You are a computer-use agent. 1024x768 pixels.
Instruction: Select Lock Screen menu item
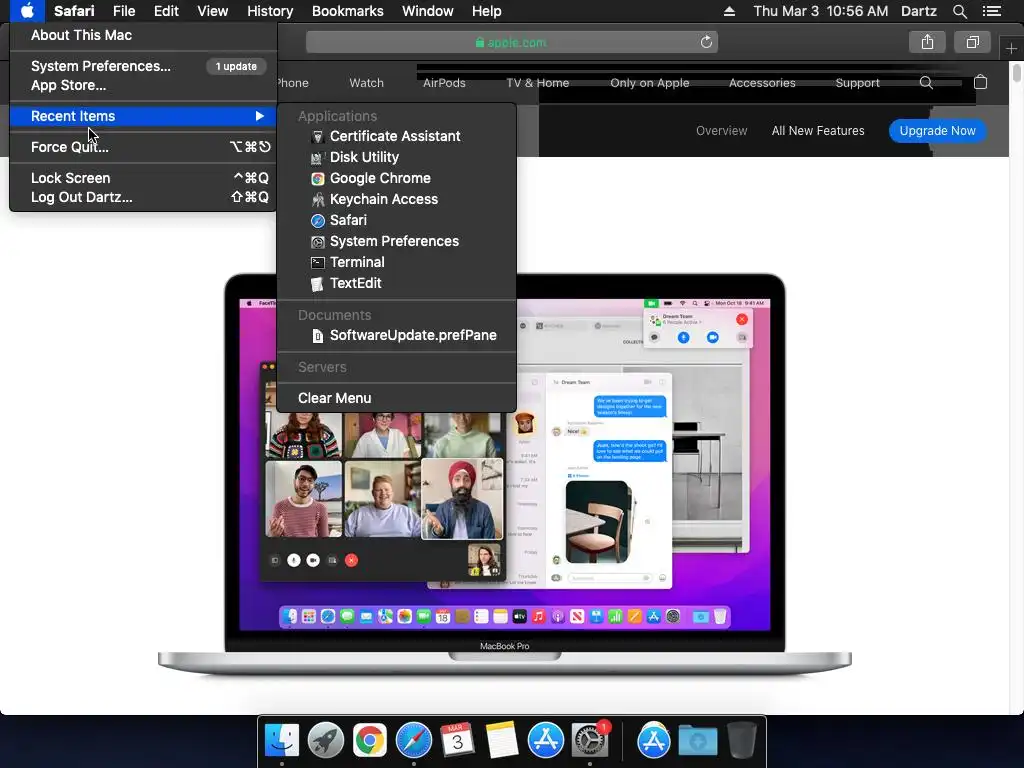pos(143,178)
